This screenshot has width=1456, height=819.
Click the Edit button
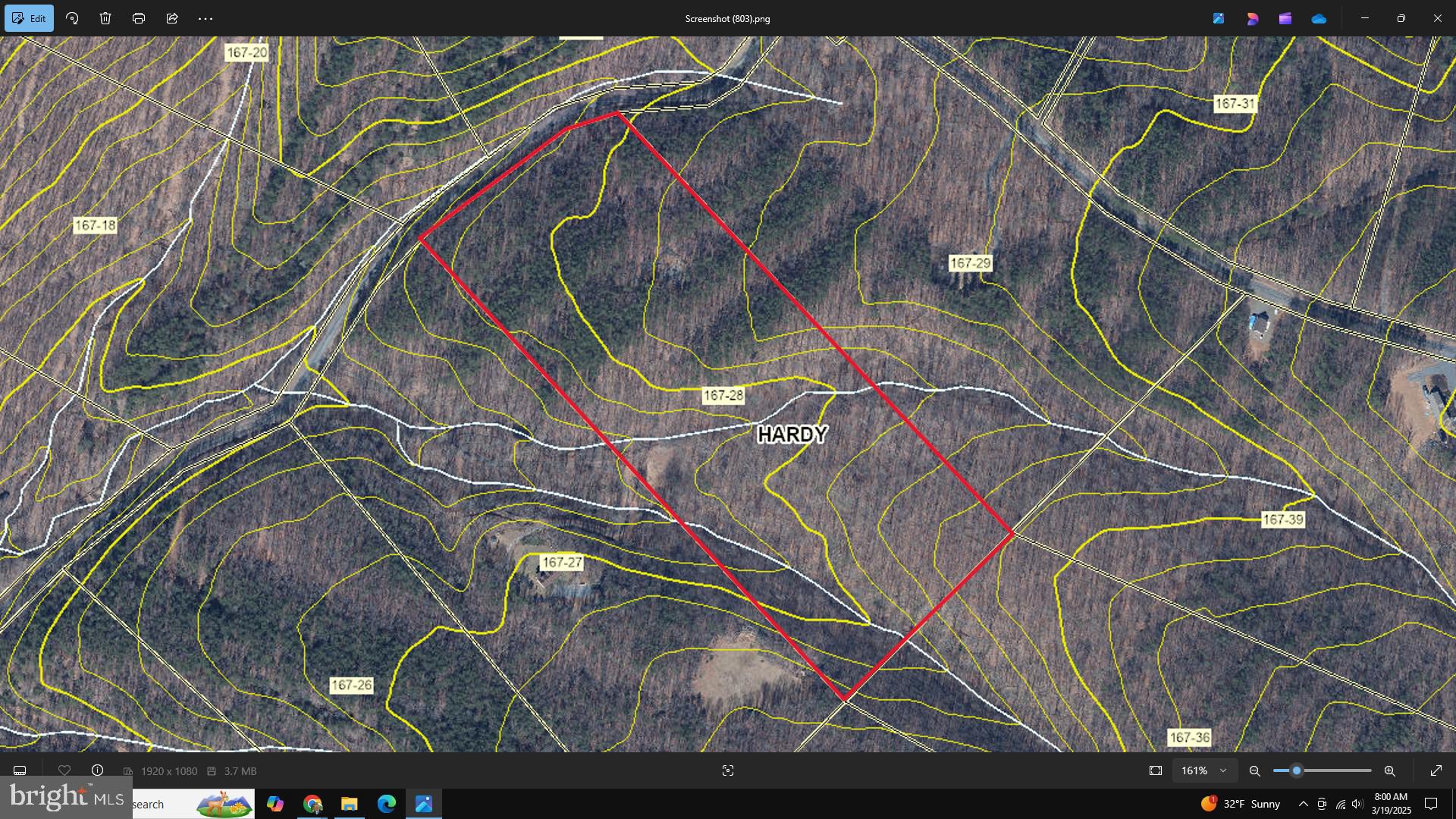point(29,18)
